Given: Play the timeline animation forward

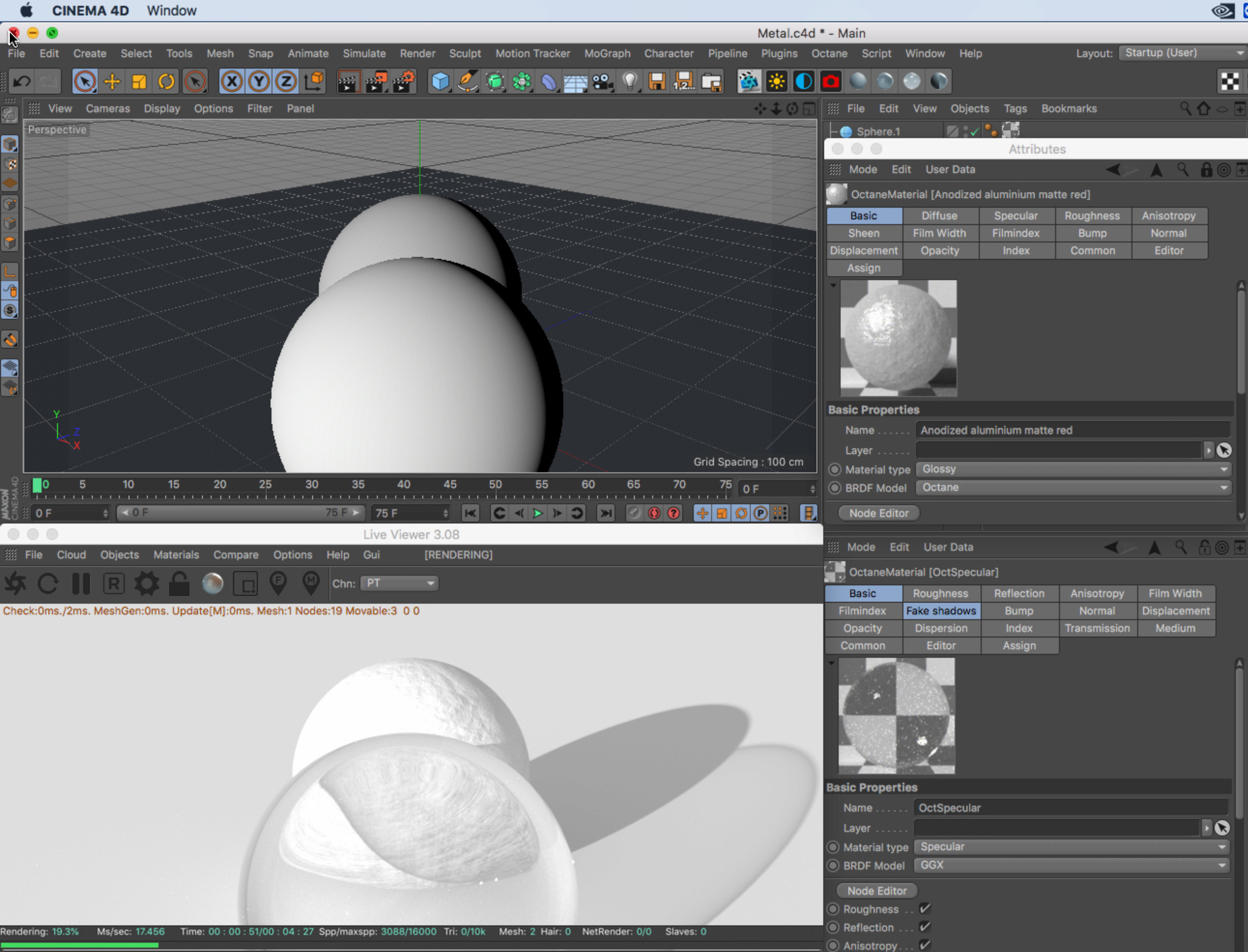Looking at the screenshot, I should [x=537, y=513].
